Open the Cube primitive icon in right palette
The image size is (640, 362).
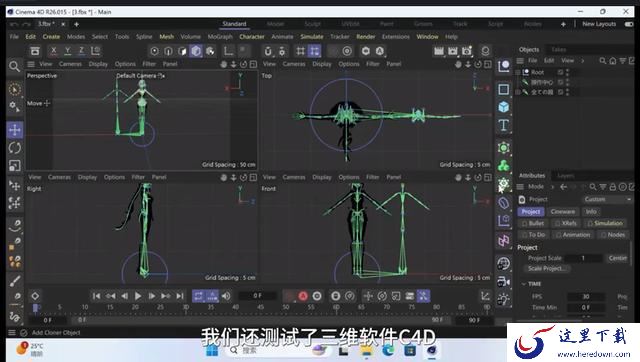click(504, 107)
